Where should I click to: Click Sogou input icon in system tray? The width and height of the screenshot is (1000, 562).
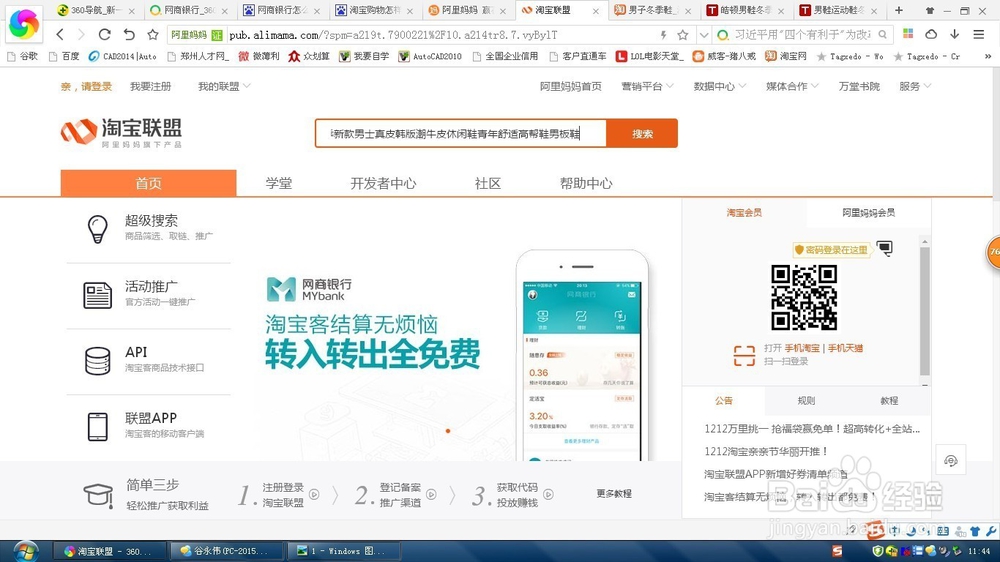point(837,551)
